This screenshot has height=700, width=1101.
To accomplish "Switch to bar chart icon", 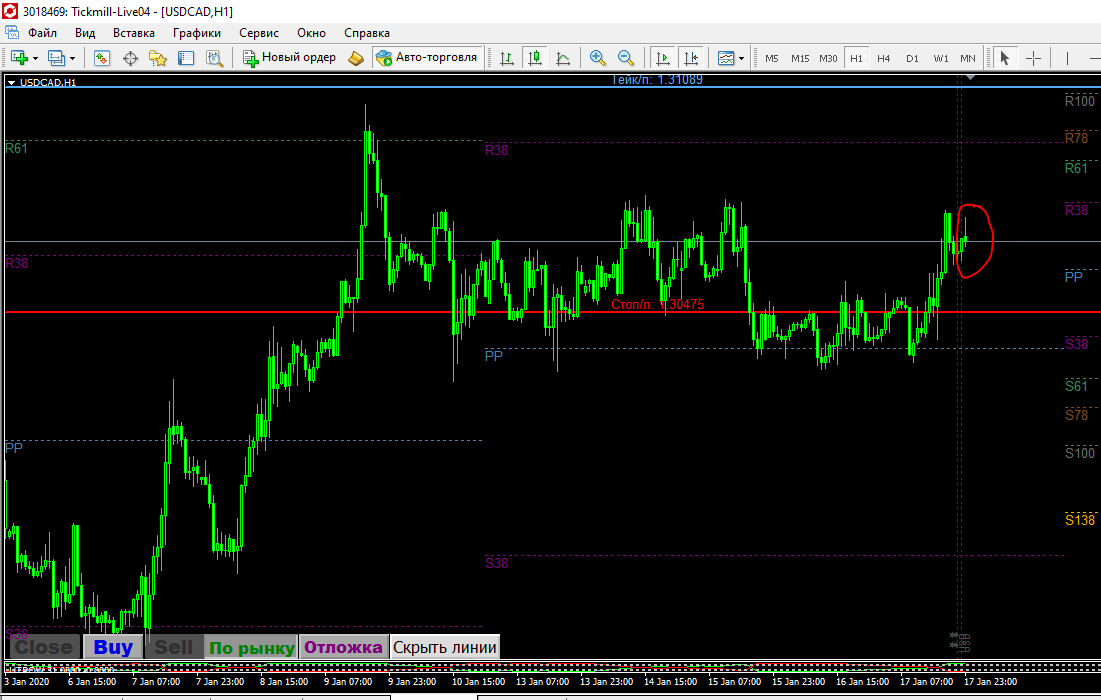I will pyautogui.click(x=507, y=58).
